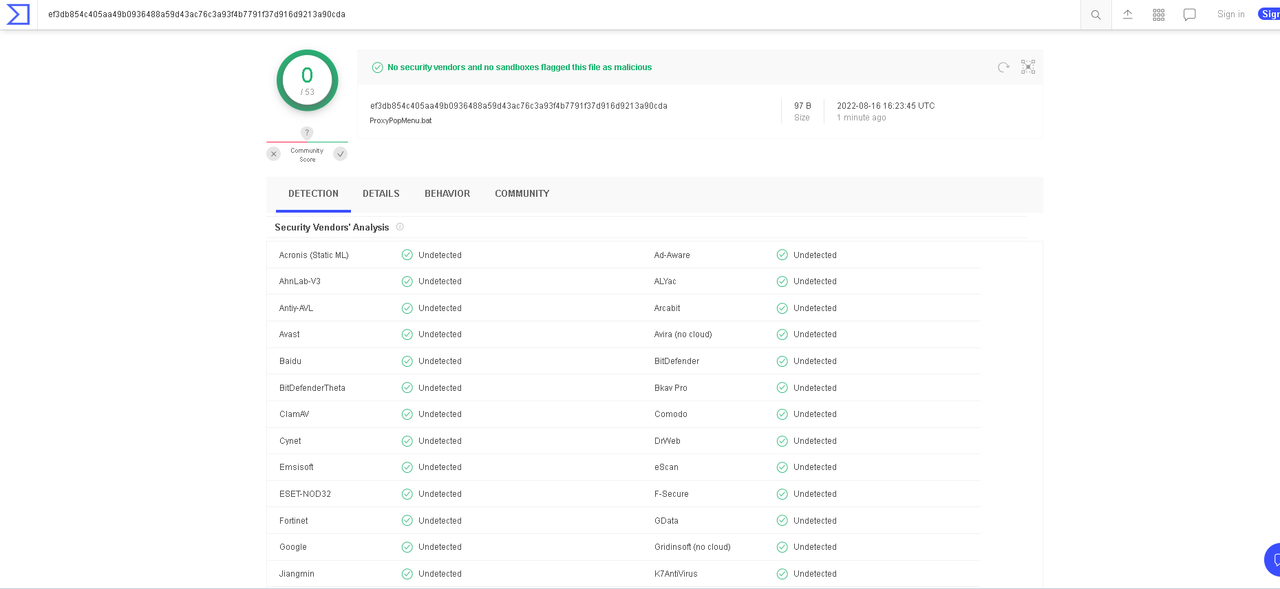Click the eScan vendor name
This screenshot has width=1280, height=589.
[x=666, y=467]
